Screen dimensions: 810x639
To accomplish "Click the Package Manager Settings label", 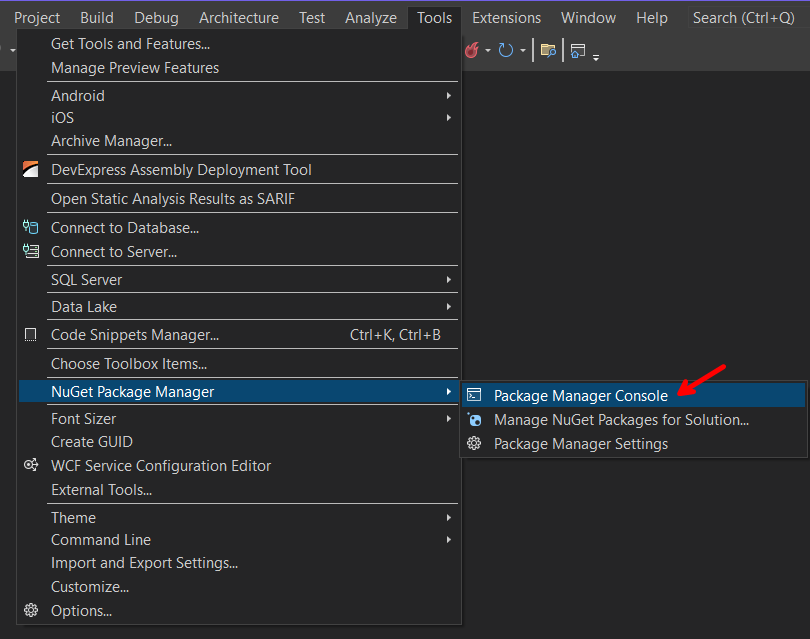I will pyautogui.click(x=581, y=444).
